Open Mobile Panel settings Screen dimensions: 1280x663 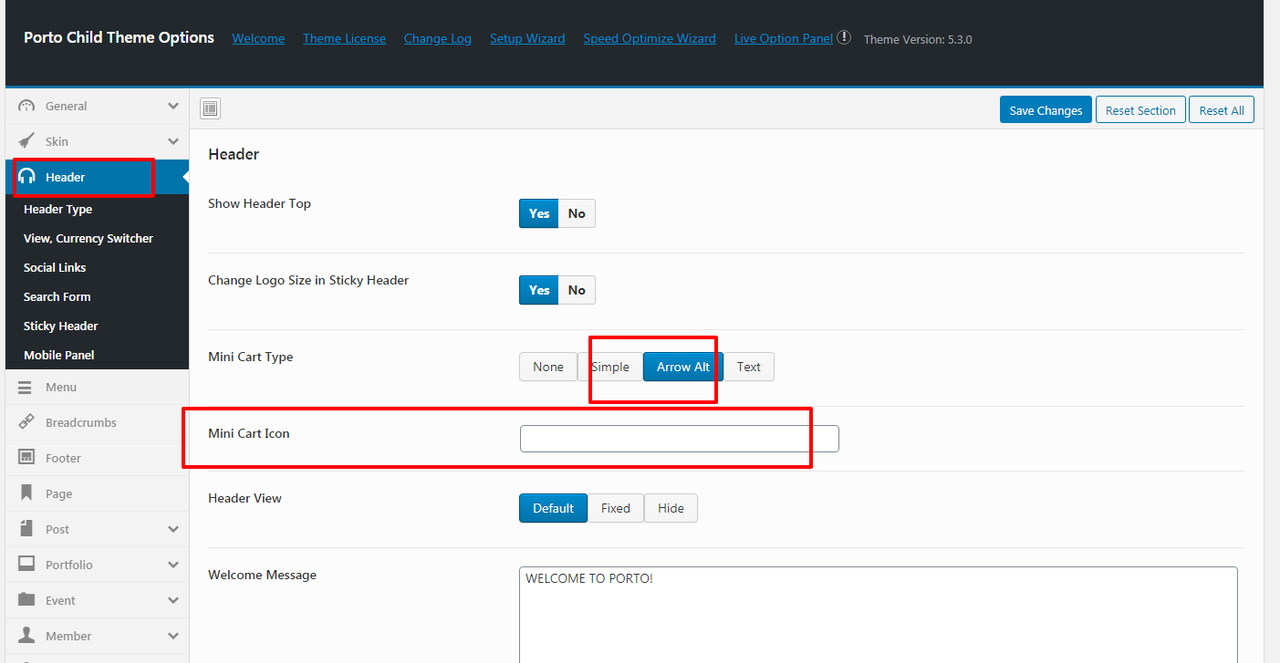(59, 354)
